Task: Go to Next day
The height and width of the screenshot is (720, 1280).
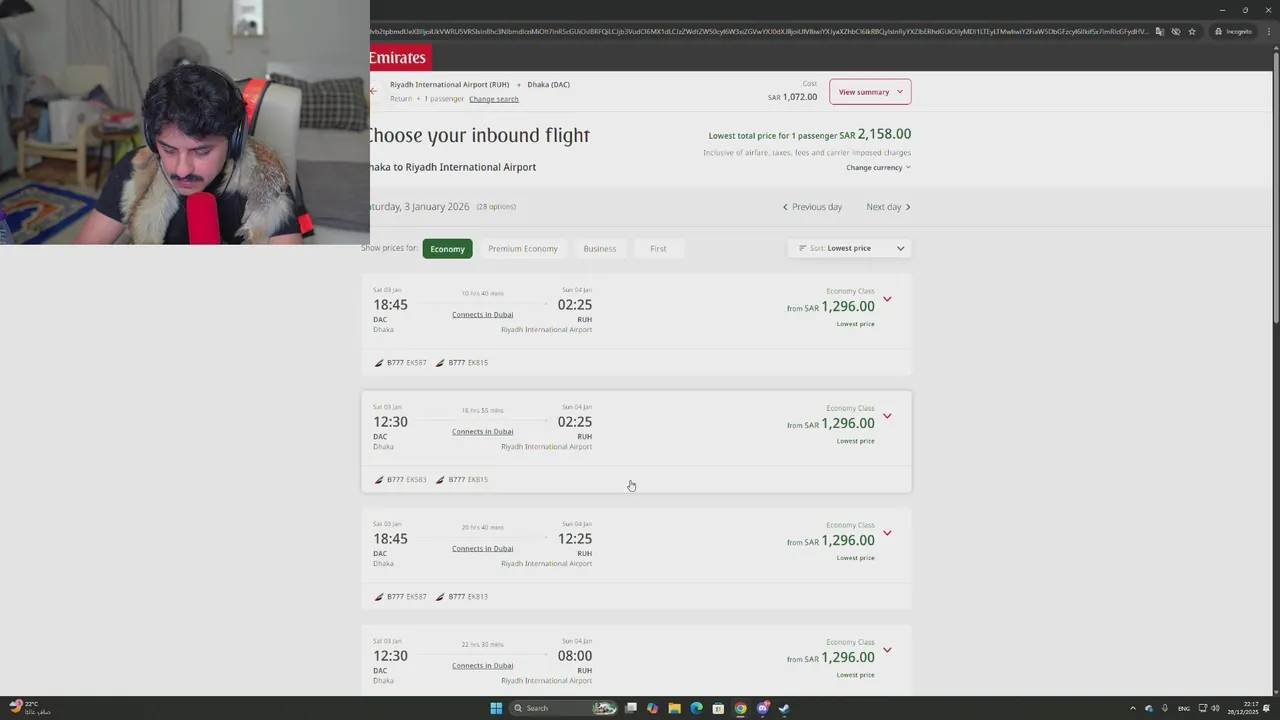Action: click(x=888, y=207)
